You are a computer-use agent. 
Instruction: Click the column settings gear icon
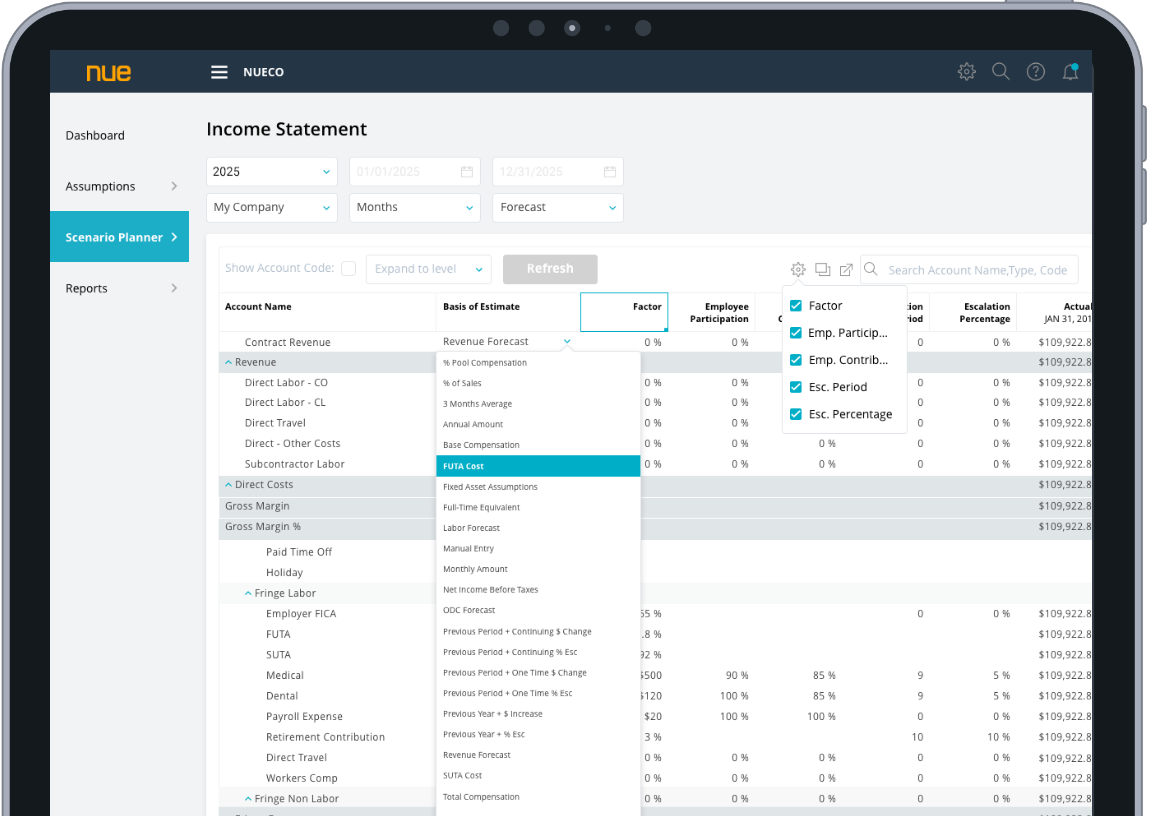tap(798, 269)
